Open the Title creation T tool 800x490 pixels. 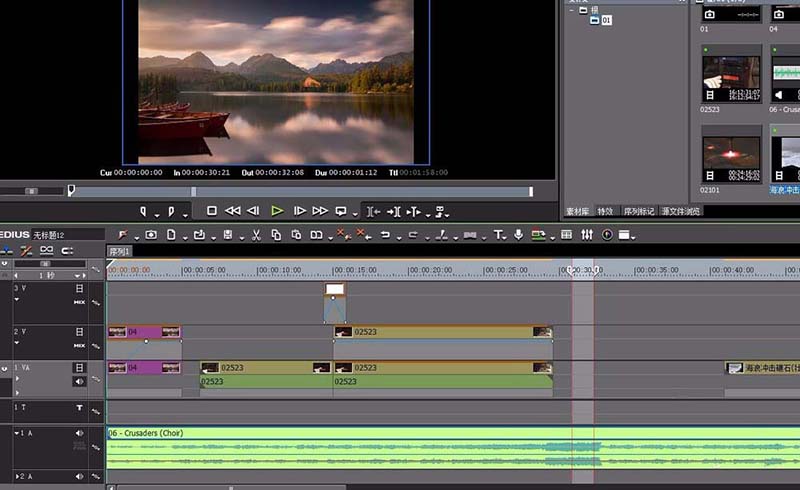point(497,235)
